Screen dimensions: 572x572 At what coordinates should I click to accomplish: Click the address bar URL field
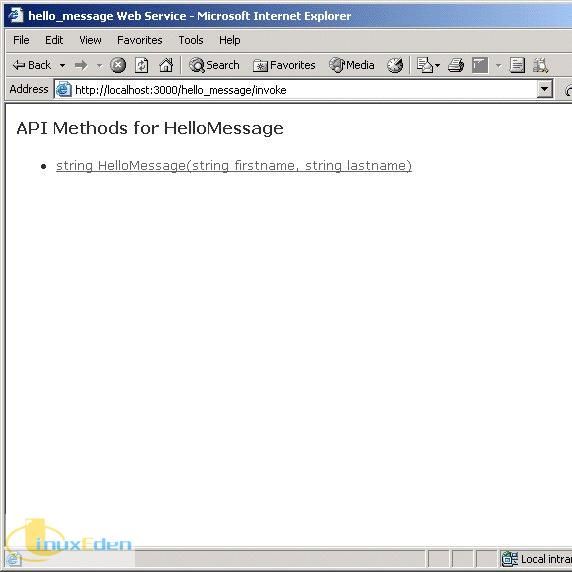click(304, 90)
